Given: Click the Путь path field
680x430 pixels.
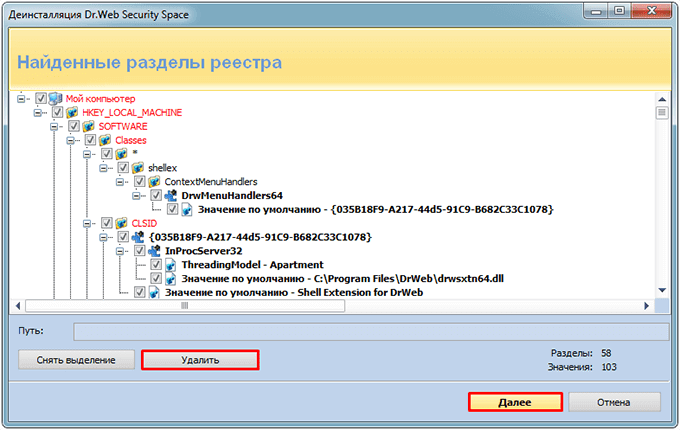Looking at the screenshot, I should (x=370, y=332).
